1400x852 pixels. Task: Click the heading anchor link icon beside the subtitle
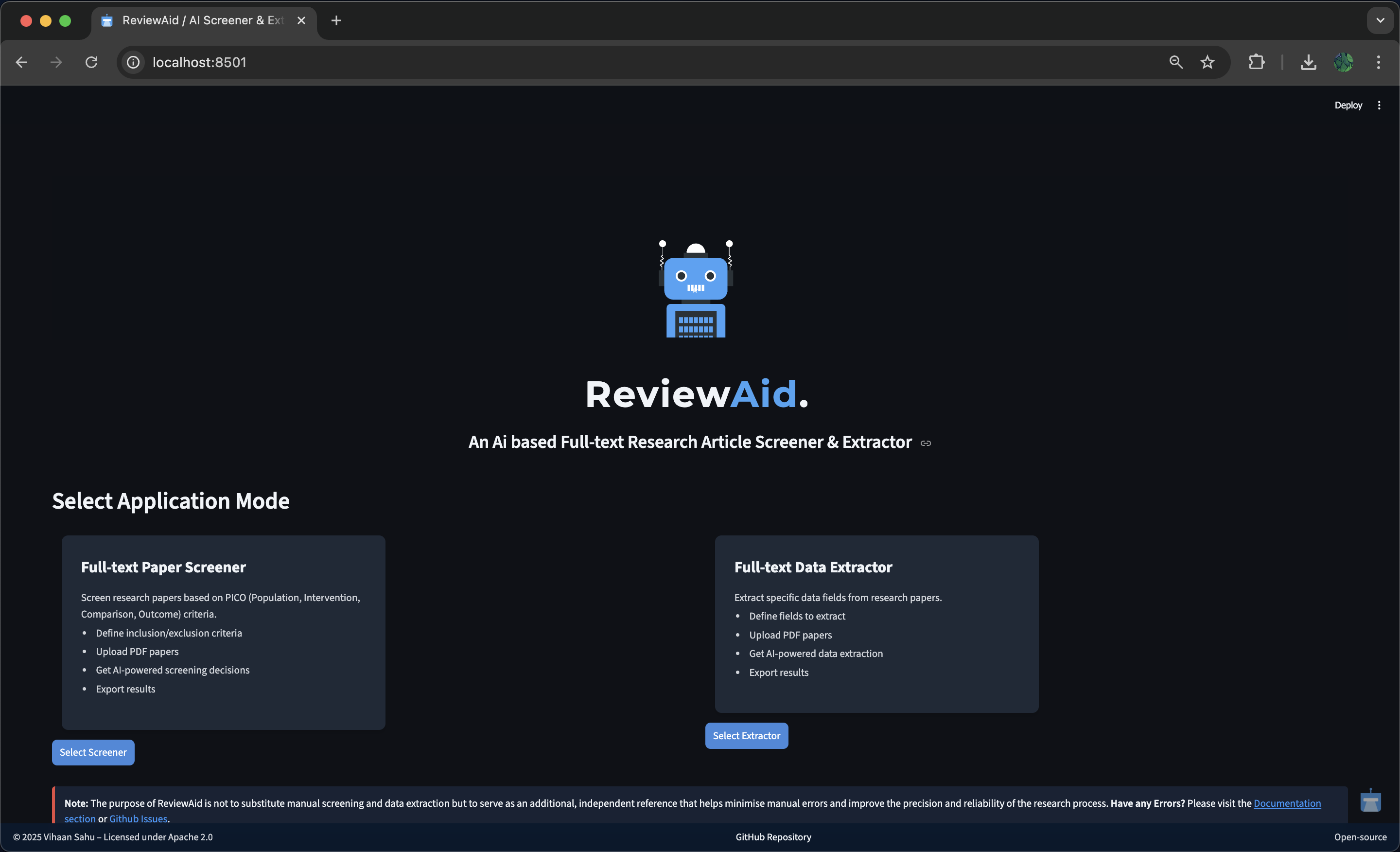926,444
